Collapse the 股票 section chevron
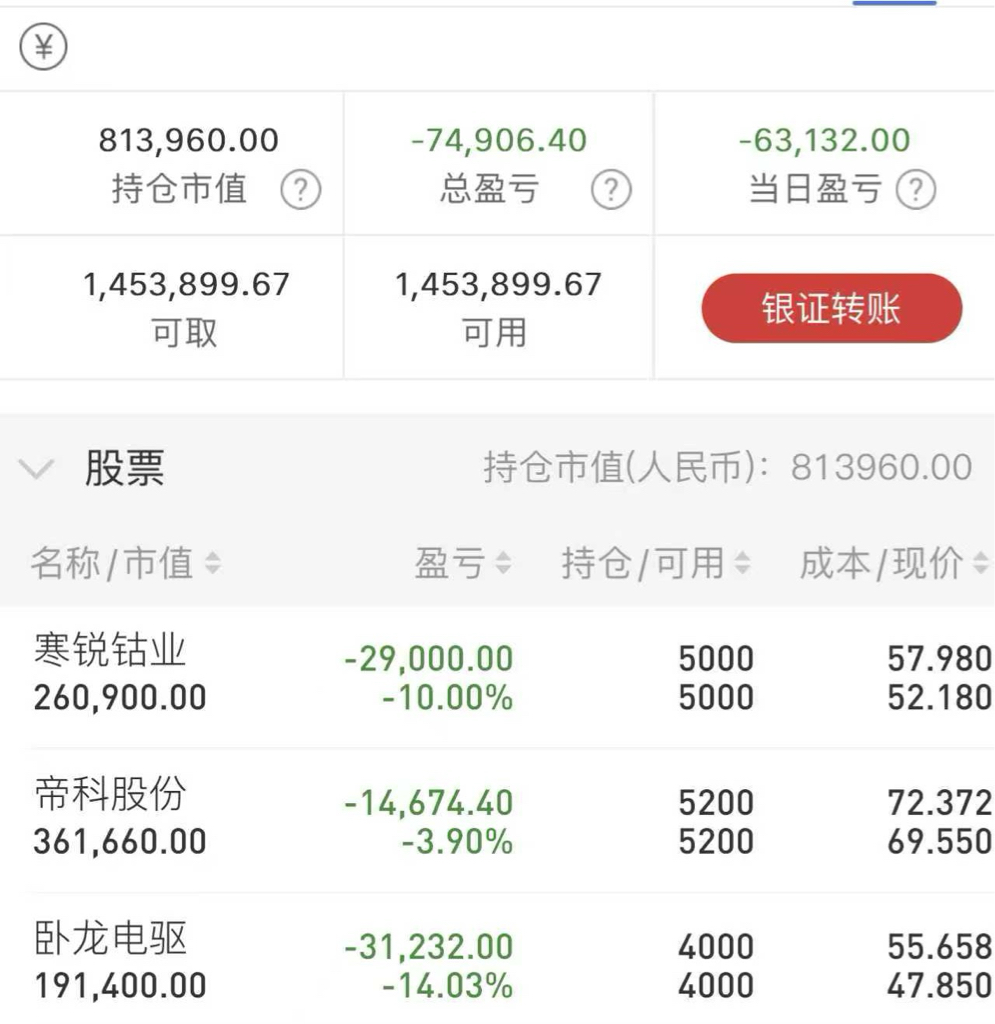Image resolution: width=995 pixels, height=1024 pixels. [x=37, y=468]
